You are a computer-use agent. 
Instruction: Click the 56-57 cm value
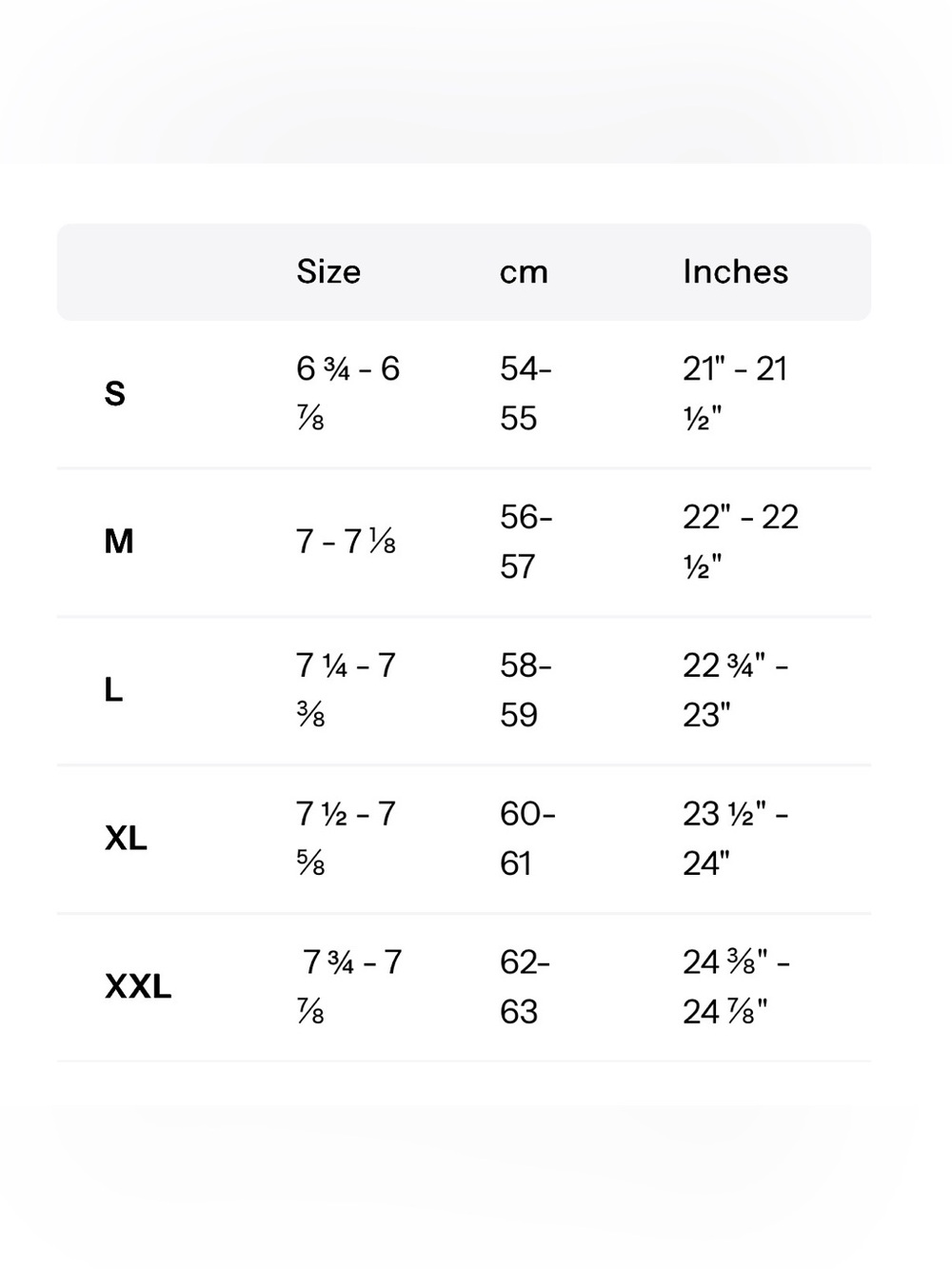(x=526, y=542)
